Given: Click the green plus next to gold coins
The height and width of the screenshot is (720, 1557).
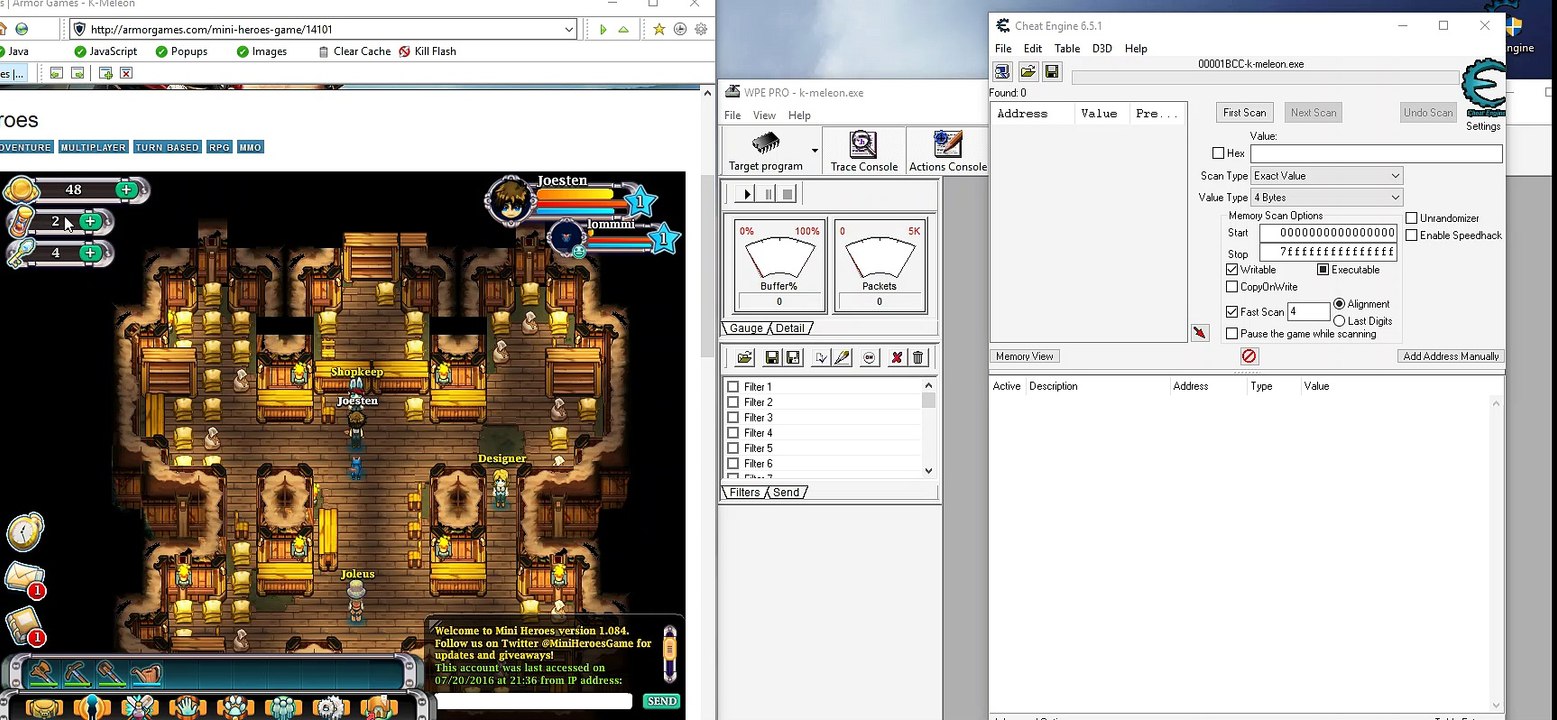Looking at the screenshot, I should (x=126, y=189).
